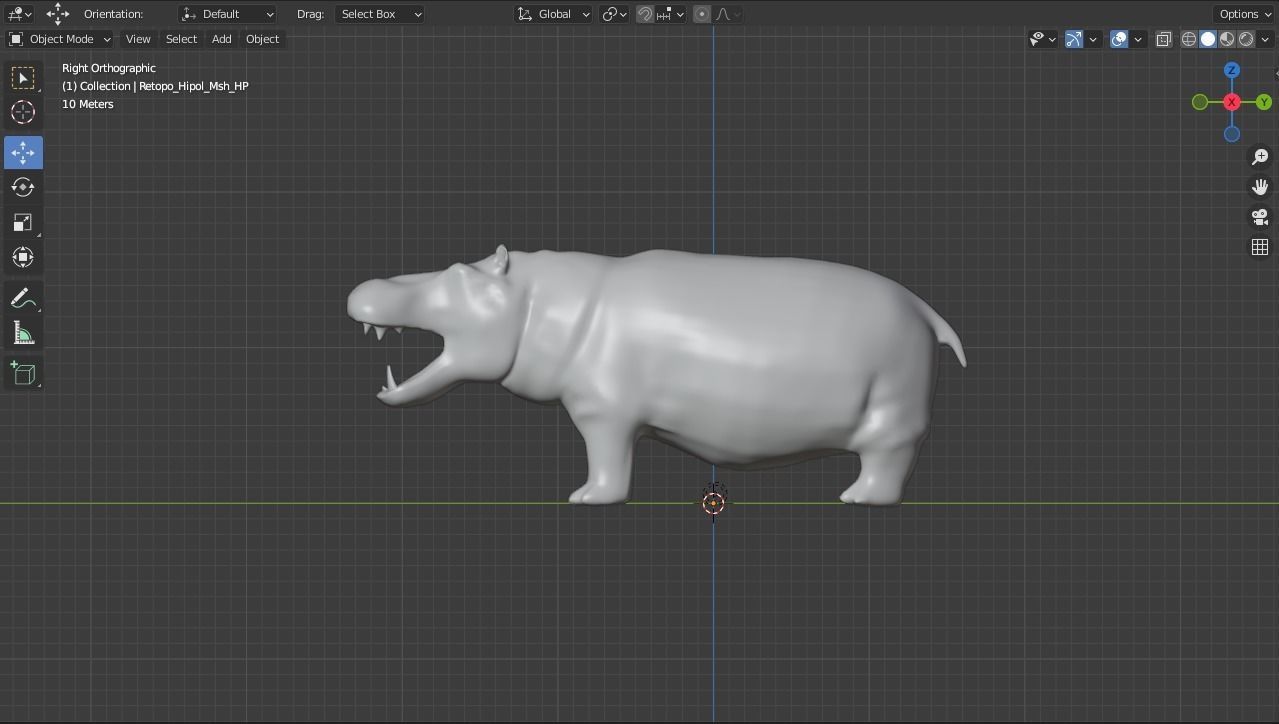This screenshot has width=1279, height=724.
Task: Open the Global transform orientation dropdown
Action: point(553,14)
